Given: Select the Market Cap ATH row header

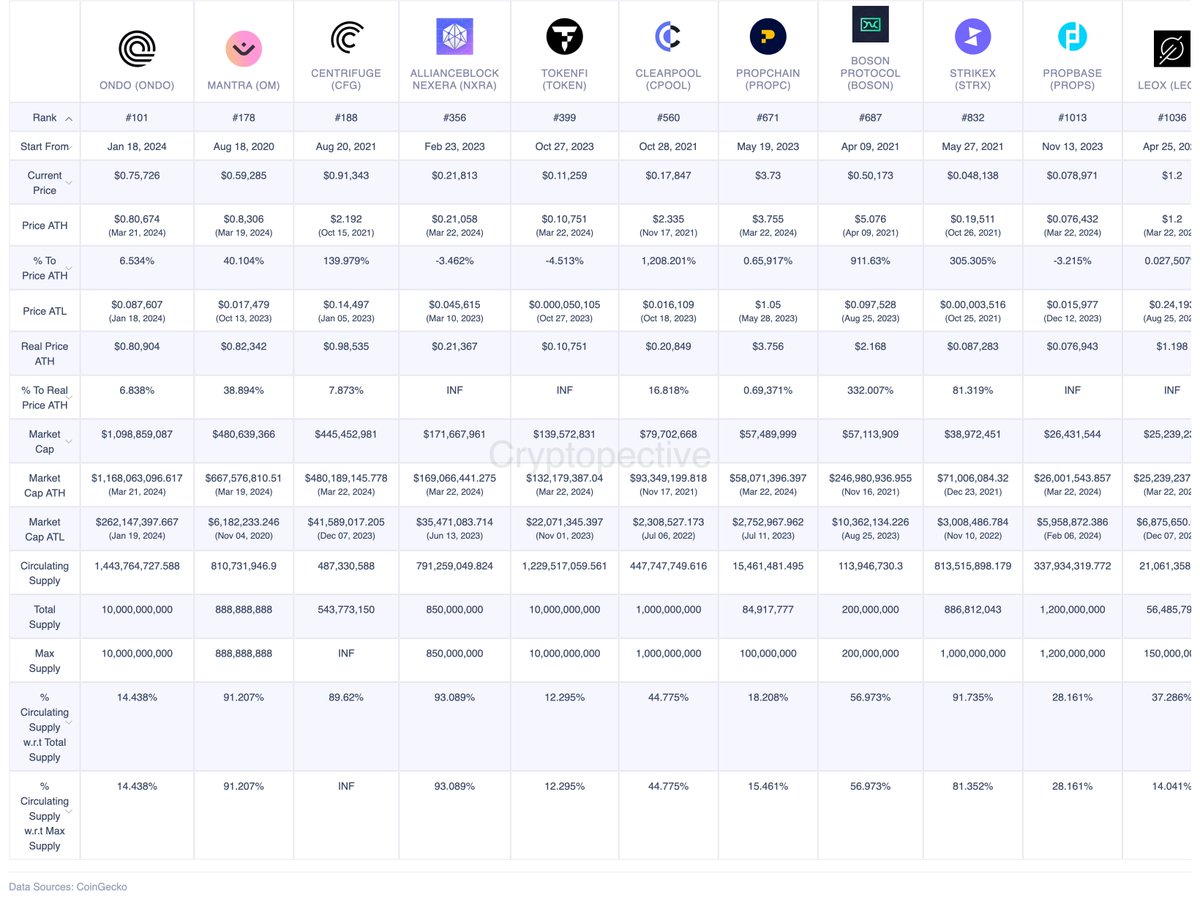Looking at the screenshot, I should coord(45,486).
